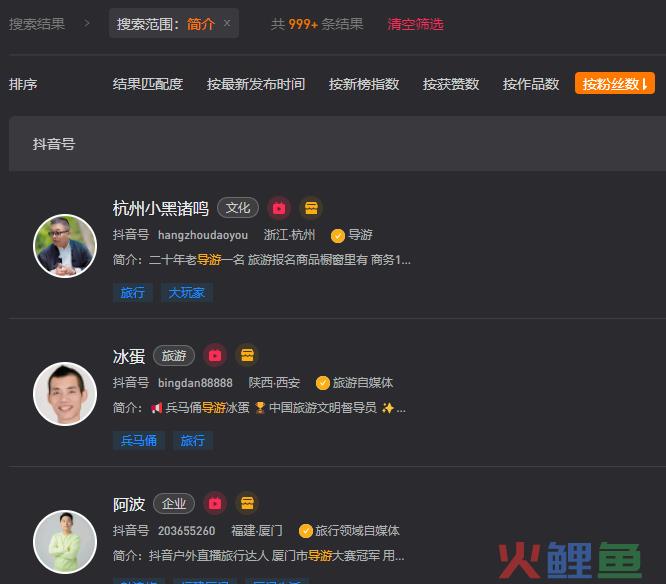Click red live-video icon beside 杭州小黑诸鸣

tap(279, 208)
